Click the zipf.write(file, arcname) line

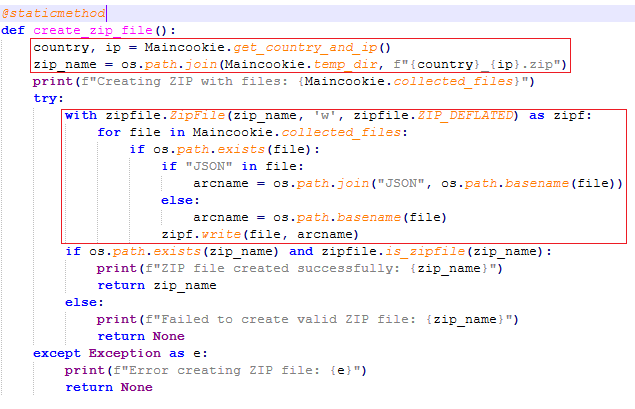[260, 235]
